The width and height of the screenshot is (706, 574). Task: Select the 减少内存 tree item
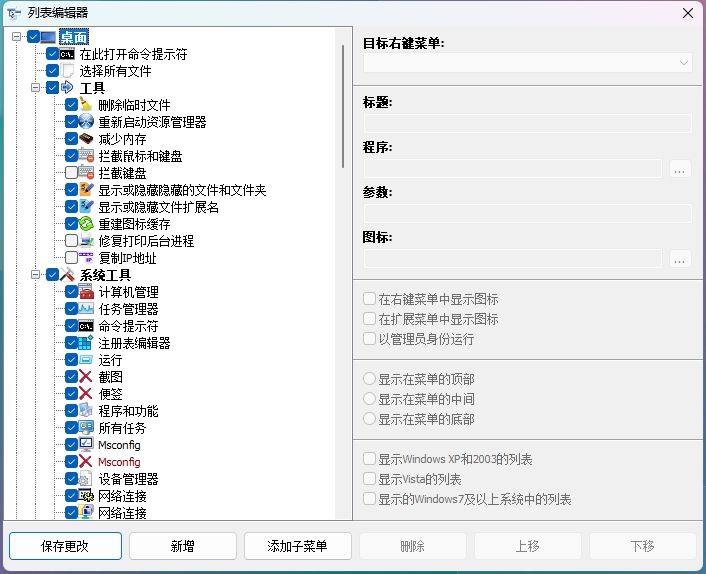[x=122, y=139]
